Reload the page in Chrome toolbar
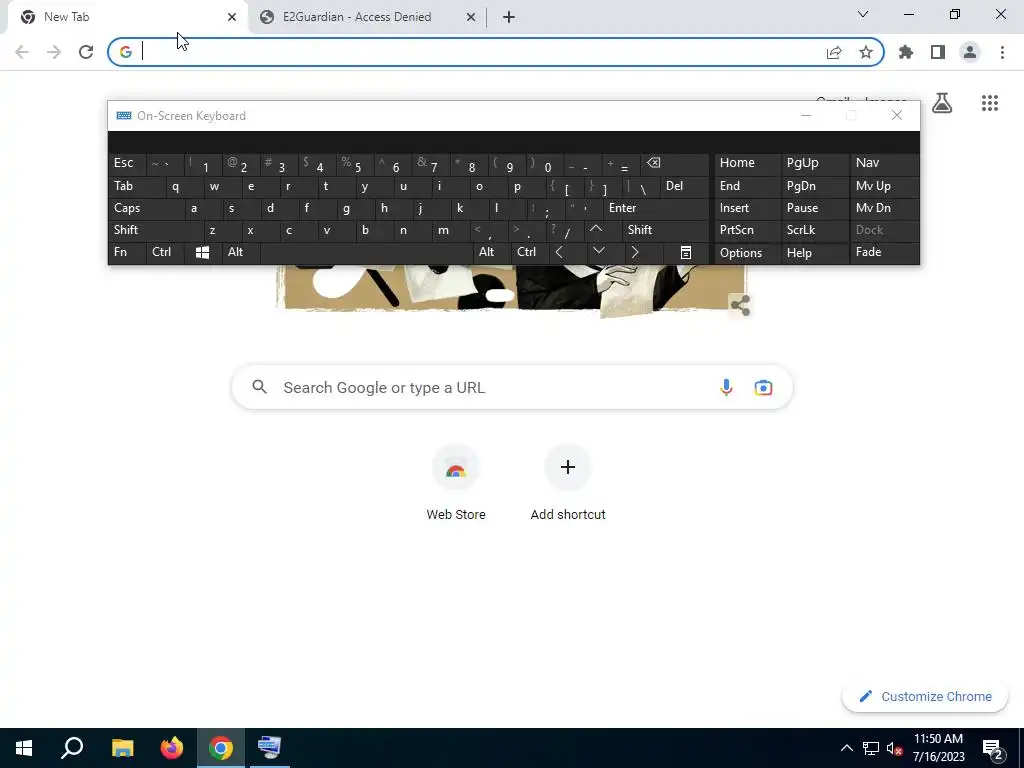1024x768 pixels. (x=86, y=52)
